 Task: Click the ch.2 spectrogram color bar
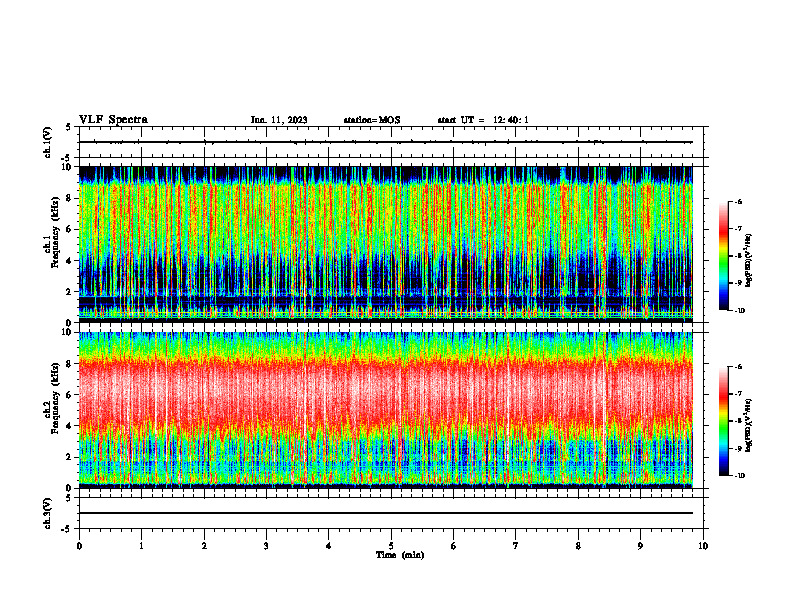pyautogui.click(x=723, y=421)
